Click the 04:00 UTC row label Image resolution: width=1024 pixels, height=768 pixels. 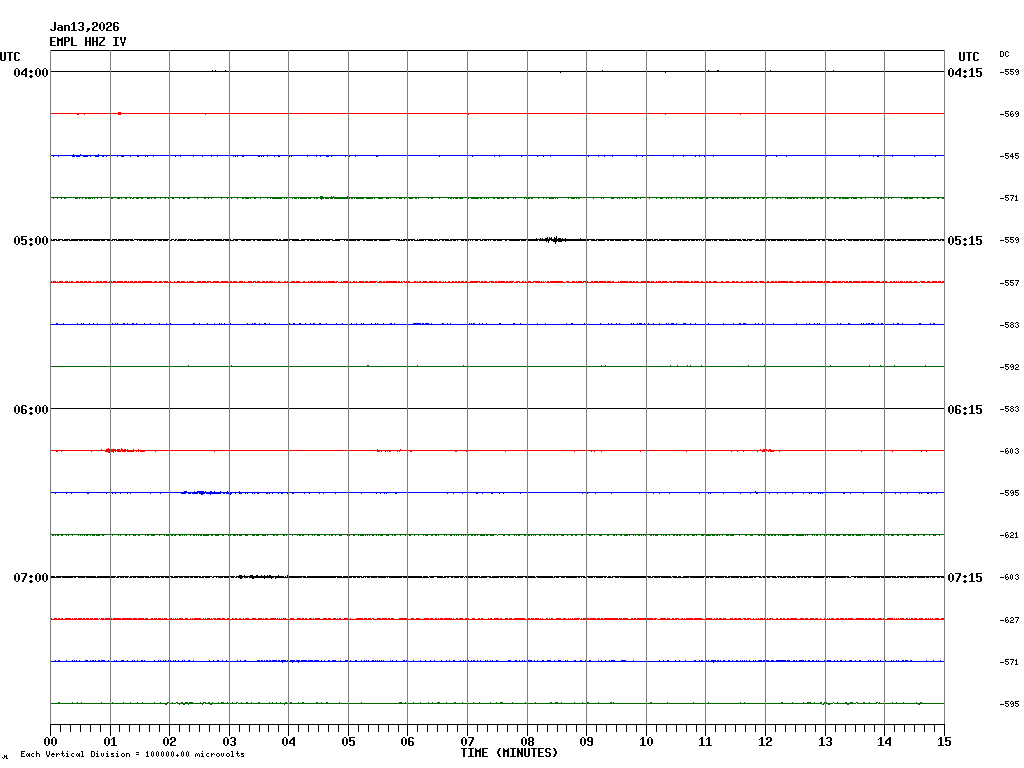click(x=30, y=72)
